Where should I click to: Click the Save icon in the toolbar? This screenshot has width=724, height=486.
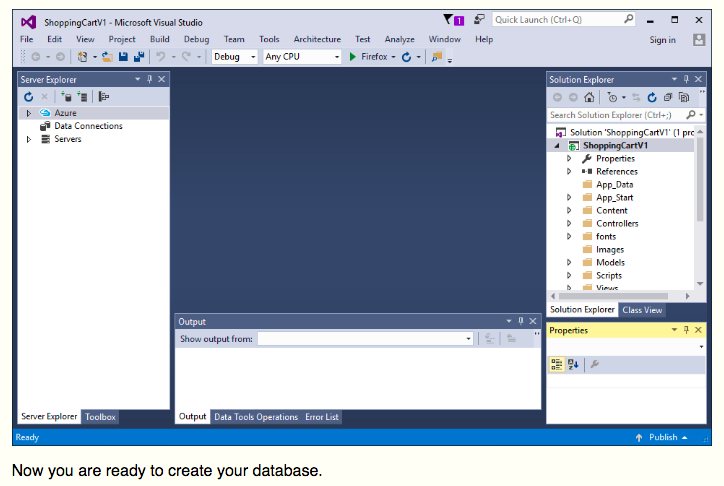coord(123,57)
